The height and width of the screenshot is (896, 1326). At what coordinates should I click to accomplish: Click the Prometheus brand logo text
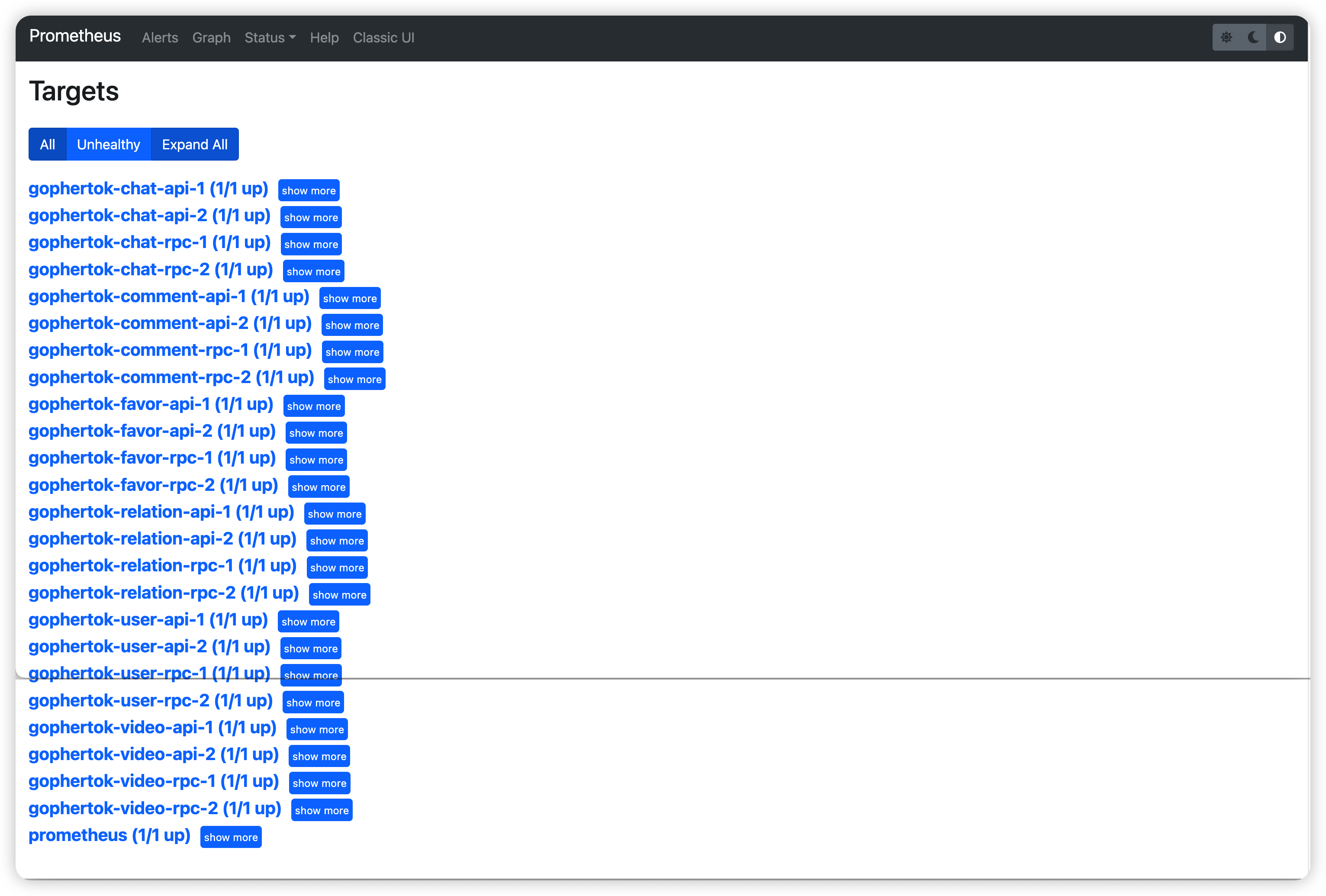point(75,36)
